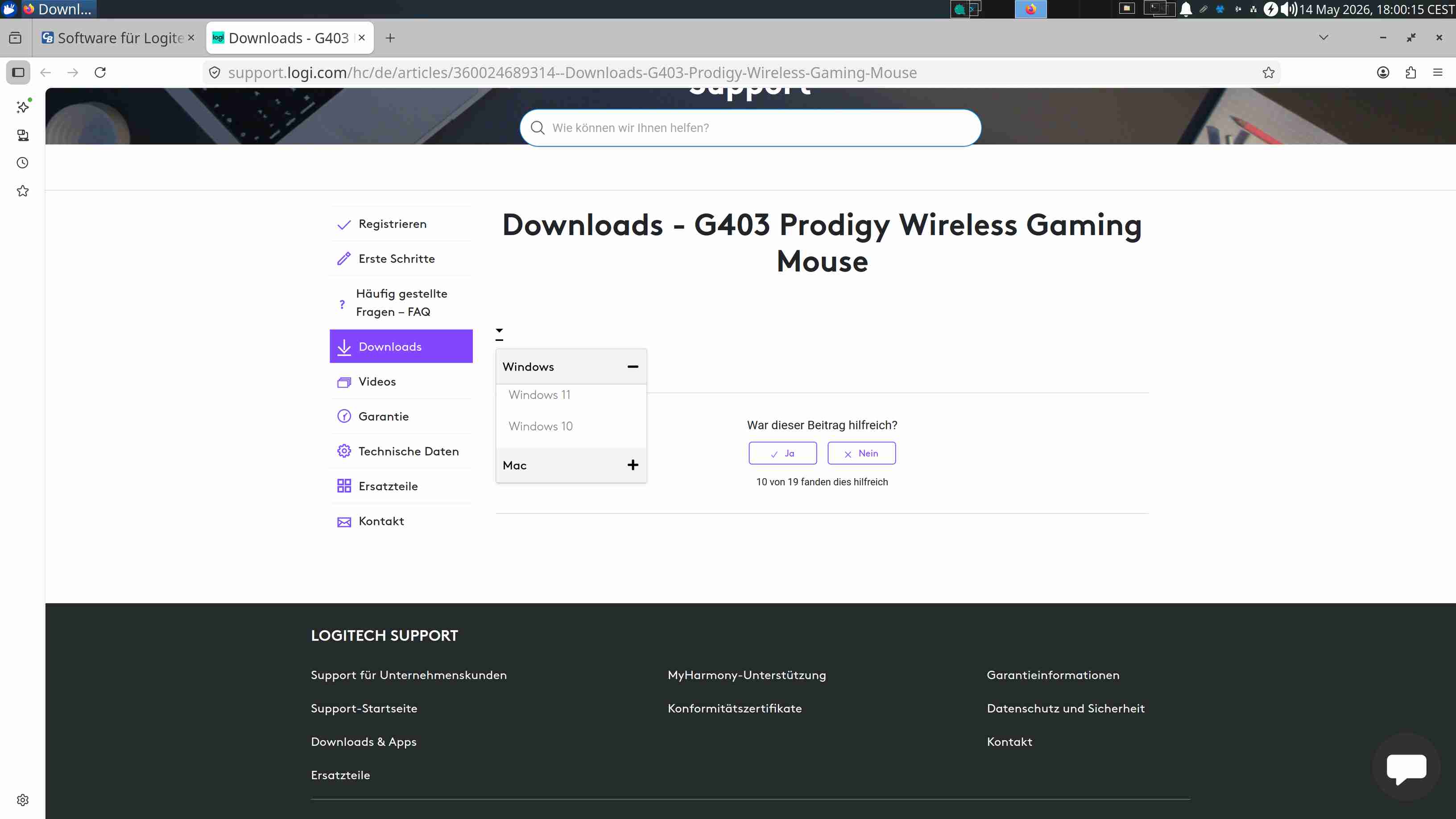Open the footer "Ersatzteile" link
The width and height of the screenshot is (1456, 819).
click(340, 775)
